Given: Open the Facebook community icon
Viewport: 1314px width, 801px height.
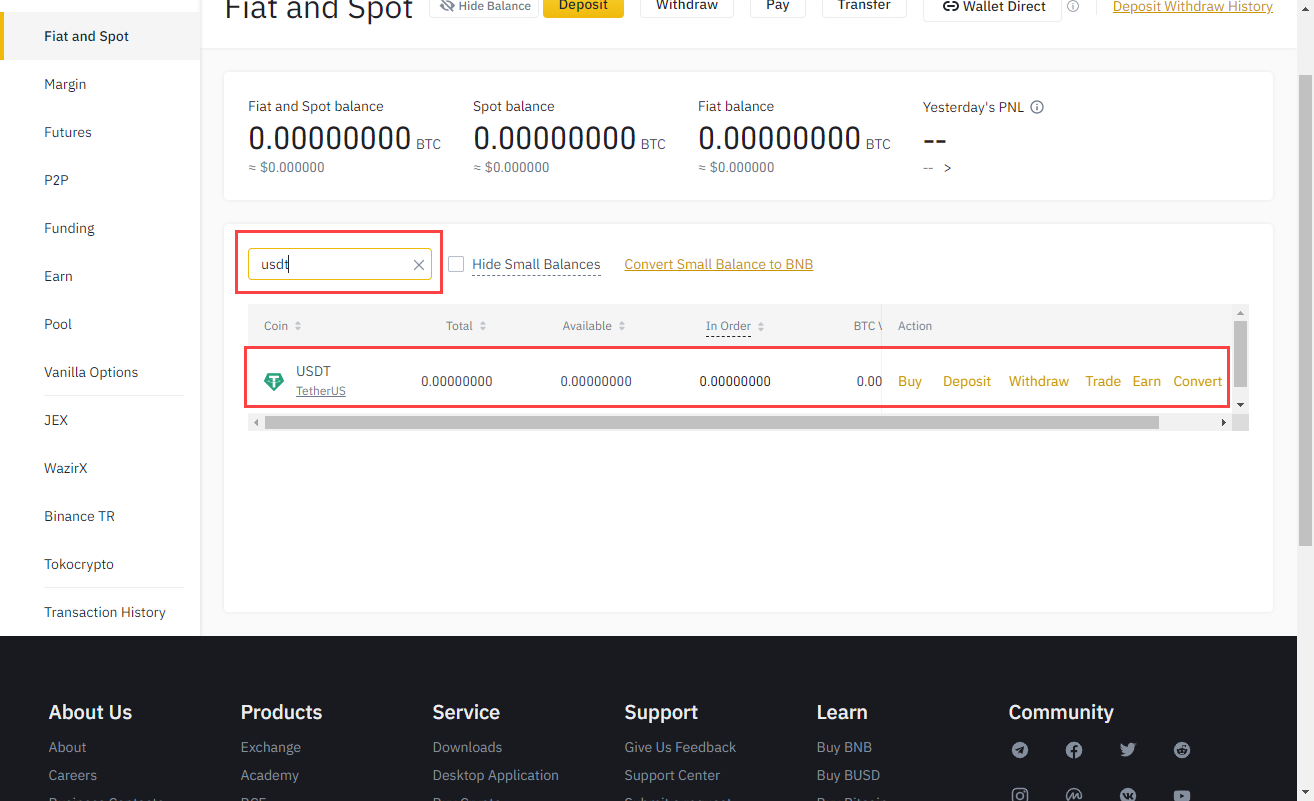Looking at the screenshot, I should [x=1074, y=750].
